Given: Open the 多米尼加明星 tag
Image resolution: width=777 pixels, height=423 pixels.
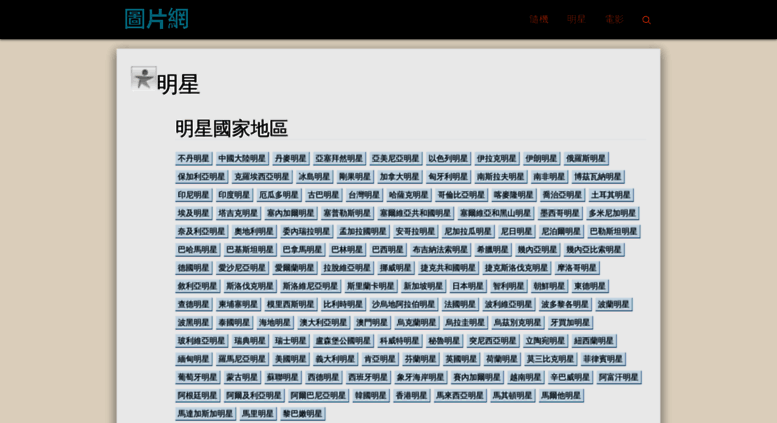Looking at the screenshot, I should click(613, 213).
